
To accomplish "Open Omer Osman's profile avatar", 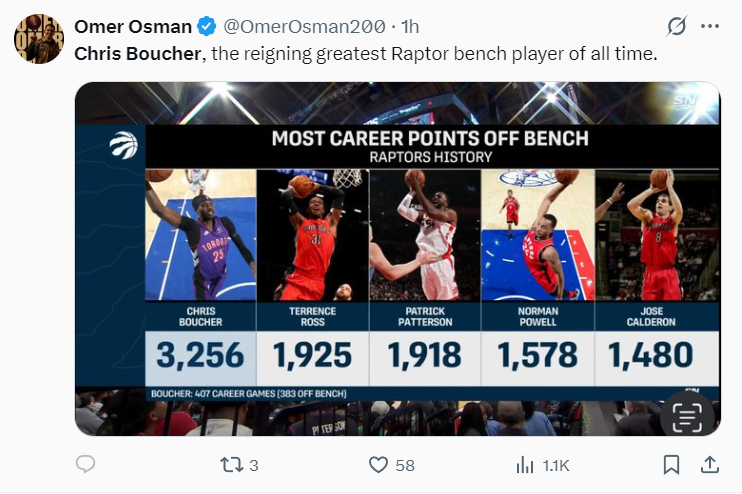I will click(x=39, y=40).
